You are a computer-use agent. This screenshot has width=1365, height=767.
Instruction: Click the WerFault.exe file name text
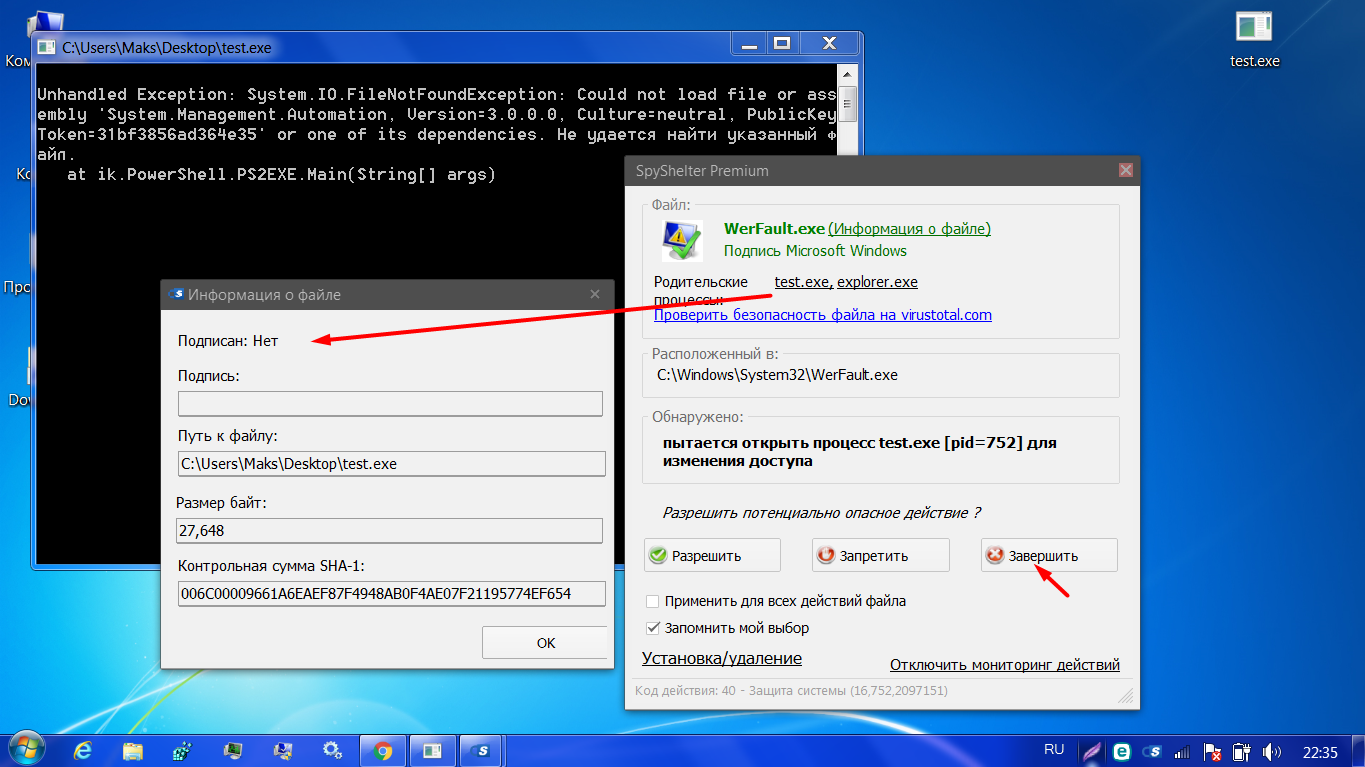774,229
